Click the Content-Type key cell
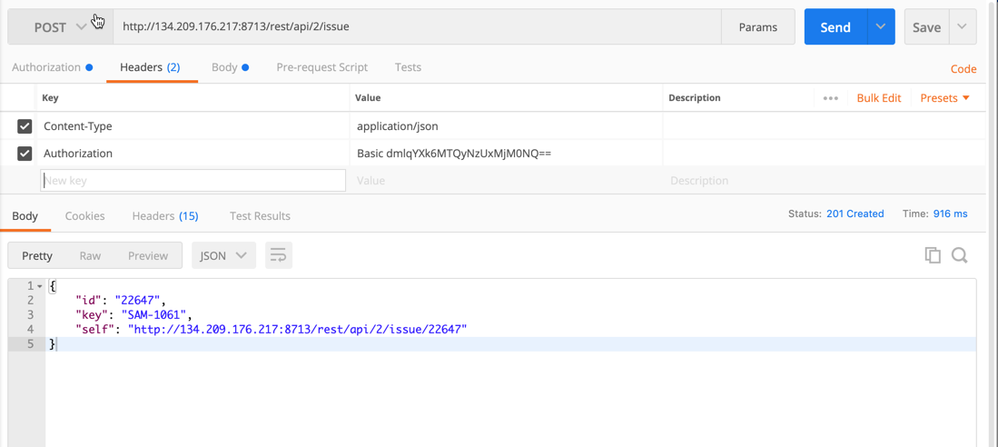Image resolution: width=998 pixels, height=447 pixels. pos(193,126)
